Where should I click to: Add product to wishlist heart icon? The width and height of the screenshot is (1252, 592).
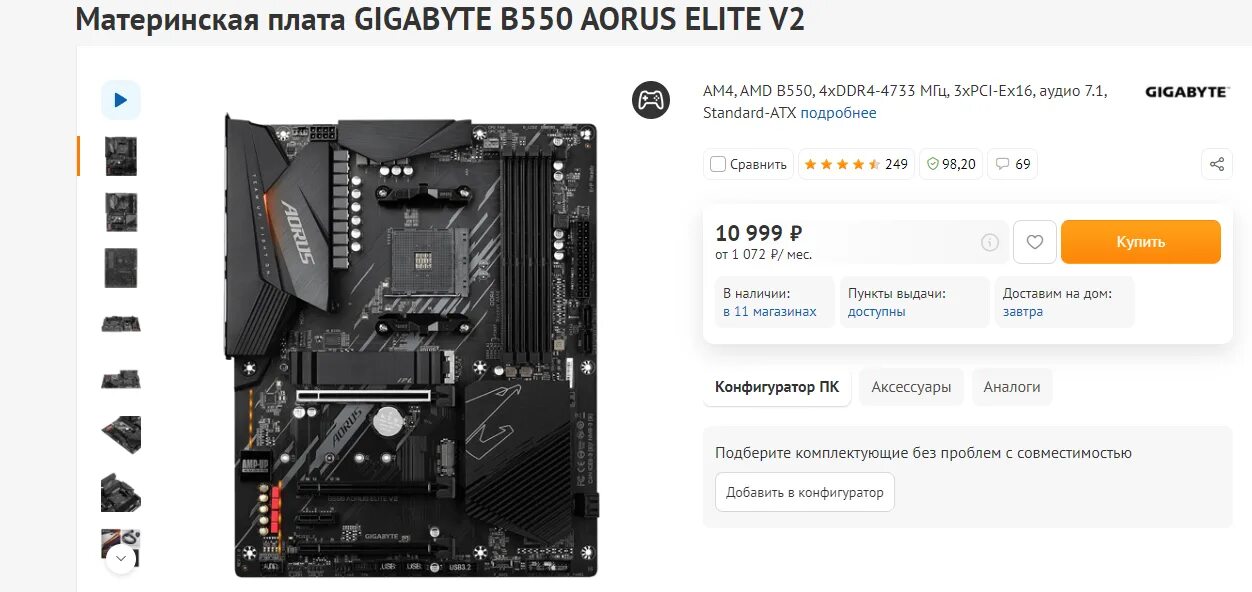[1035, 242]
